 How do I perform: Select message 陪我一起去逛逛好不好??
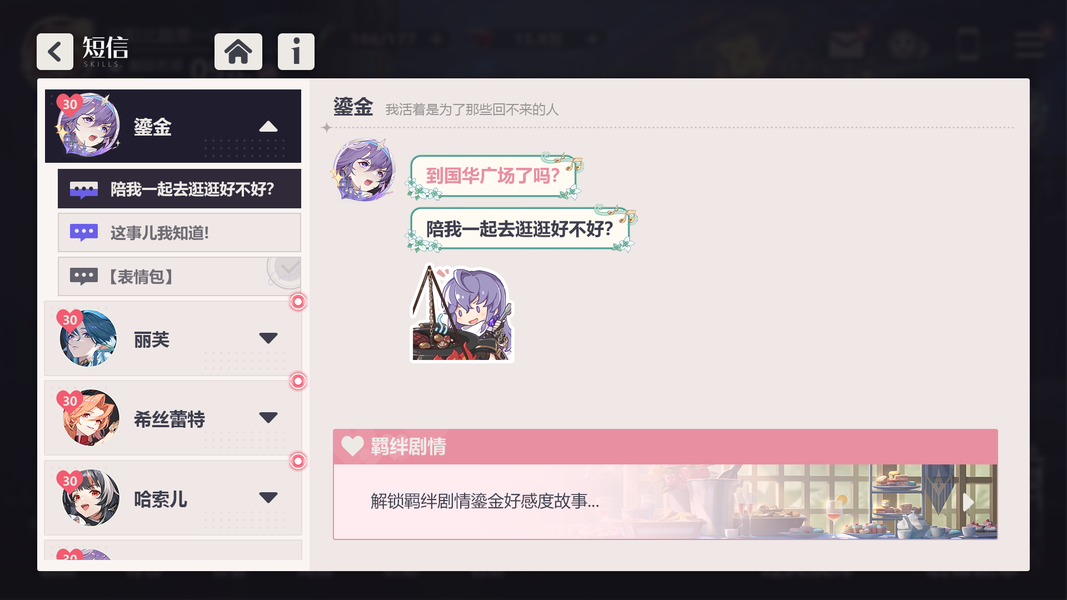point(180,189)
